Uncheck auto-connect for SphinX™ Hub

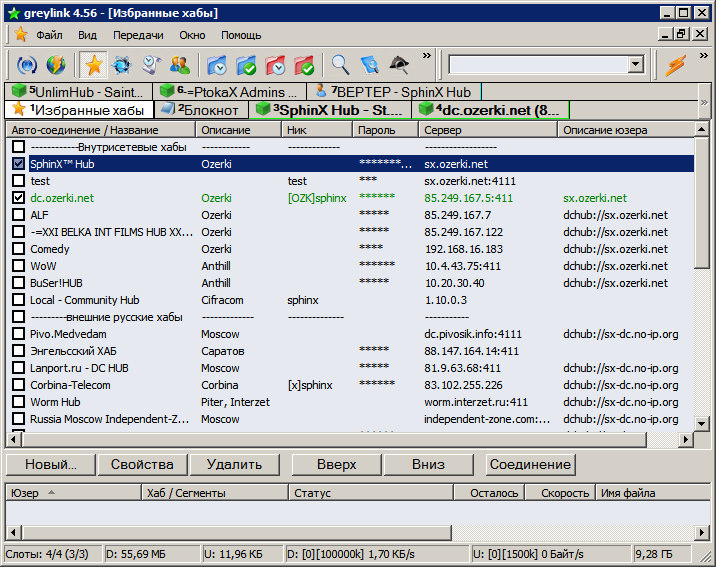[x=18, y=163]
